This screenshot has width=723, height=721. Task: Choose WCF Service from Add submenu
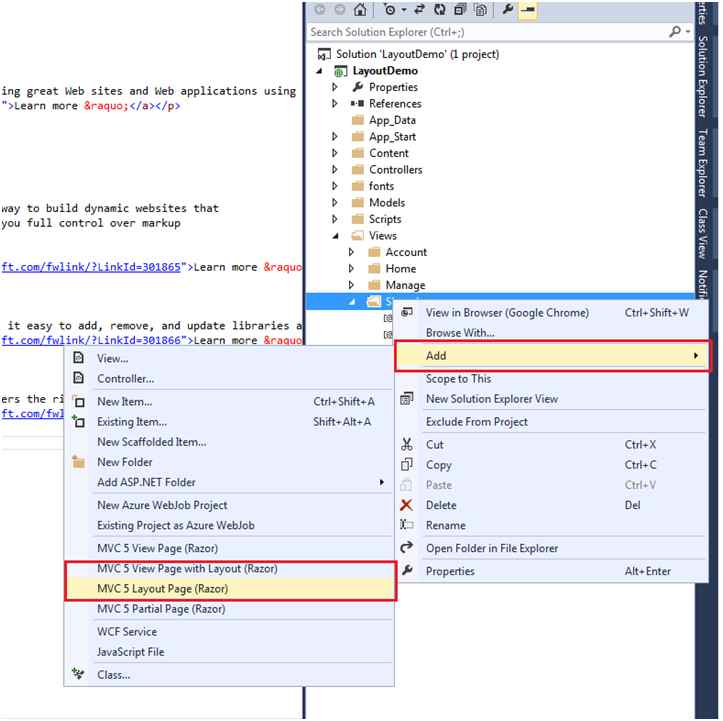(127, 632)
